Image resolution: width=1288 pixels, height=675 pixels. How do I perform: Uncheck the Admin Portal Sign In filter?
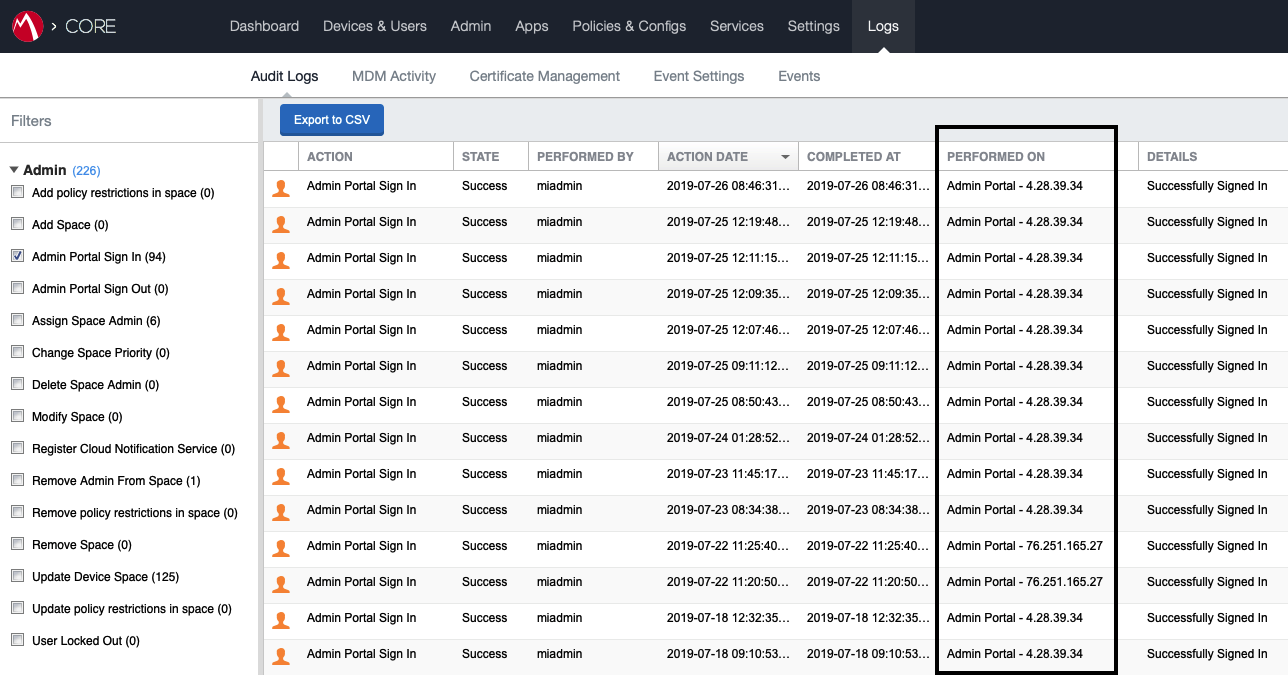click(17, 257)
